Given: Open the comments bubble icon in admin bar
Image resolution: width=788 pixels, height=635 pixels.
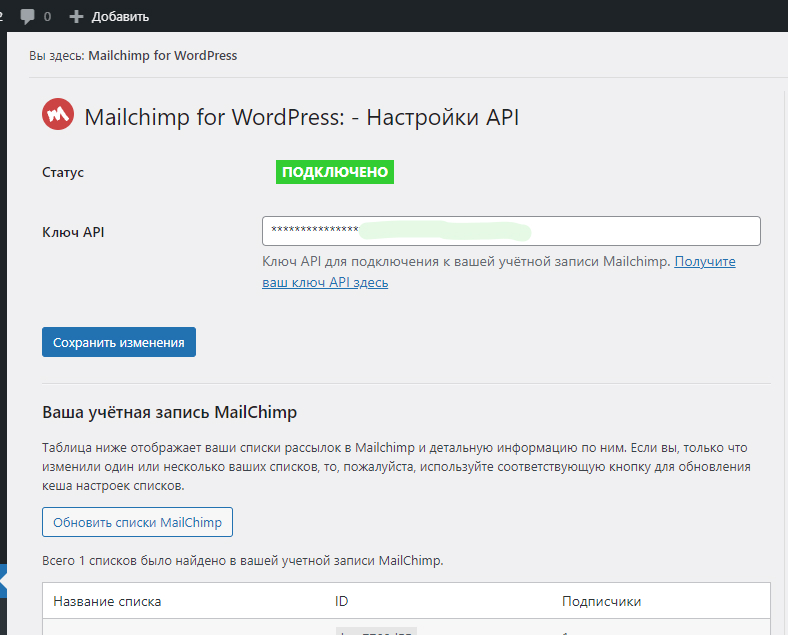Looking at the screenshot, I should pos(28,17).
